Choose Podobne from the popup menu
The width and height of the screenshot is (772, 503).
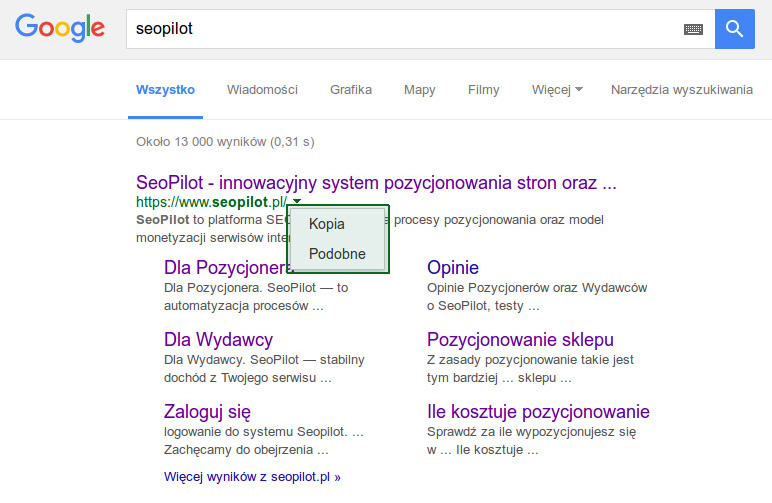(337, 254)
